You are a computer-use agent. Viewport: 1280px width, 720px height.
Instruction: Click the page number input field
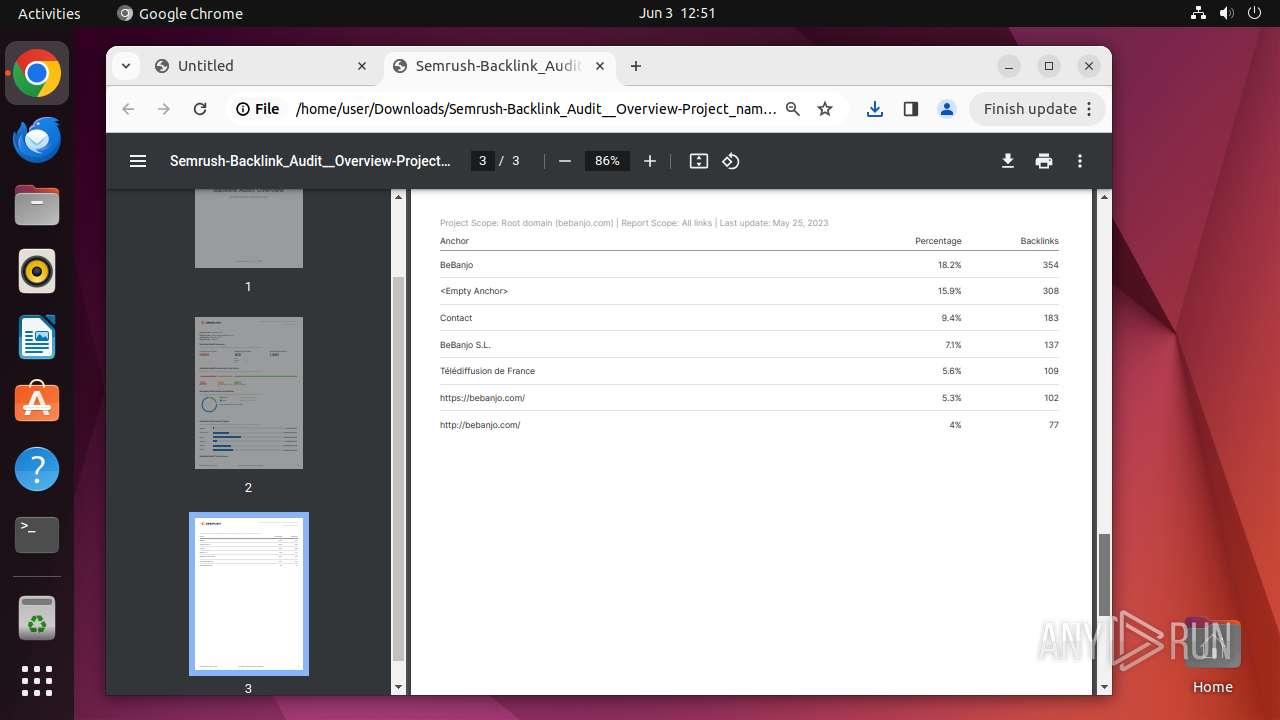(483, 161)
